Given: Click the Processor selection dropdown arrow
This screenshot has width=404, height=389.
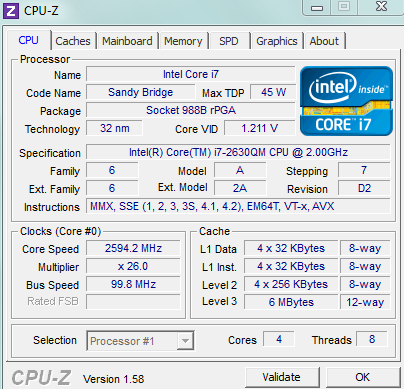Looking at the screenshot, I should pos(185,341).
